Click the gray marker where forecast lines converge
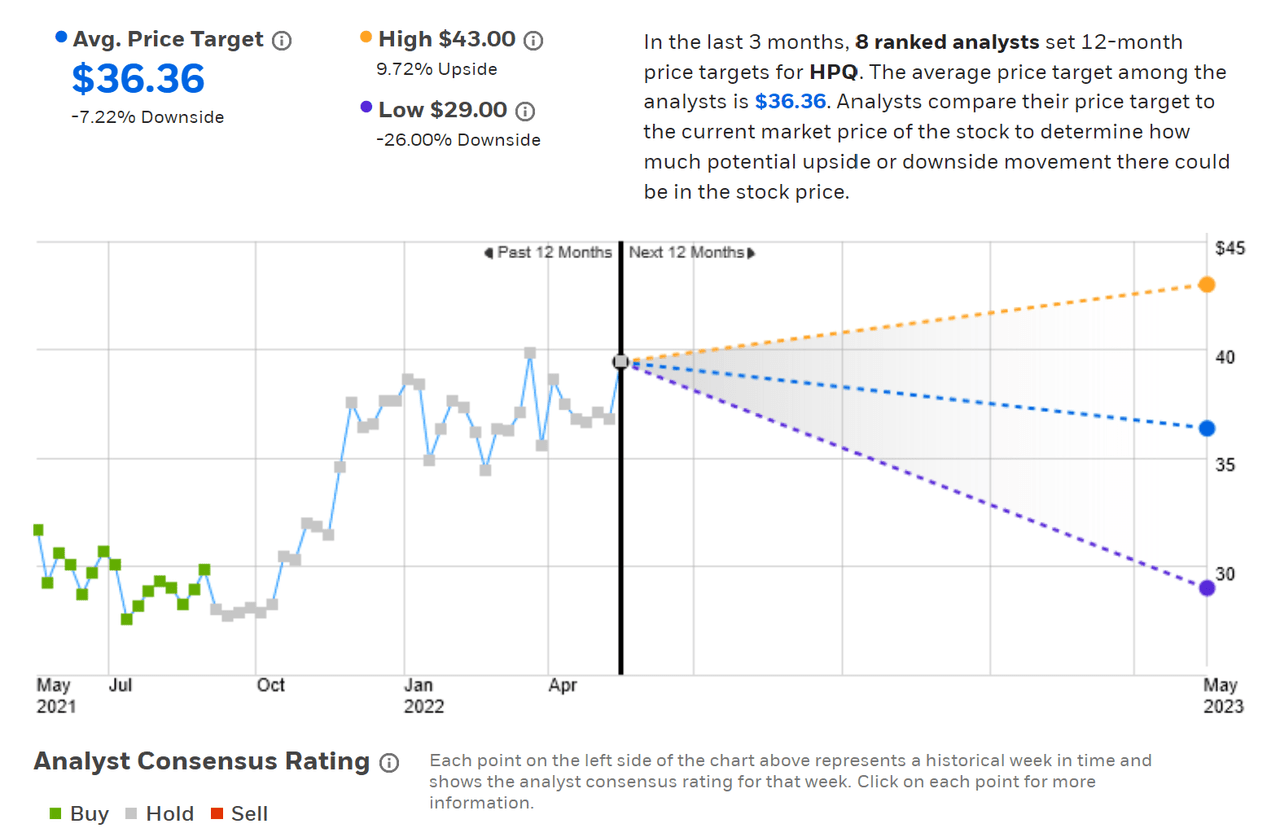This screenshot has width=1280, height=837. [621, 363]
